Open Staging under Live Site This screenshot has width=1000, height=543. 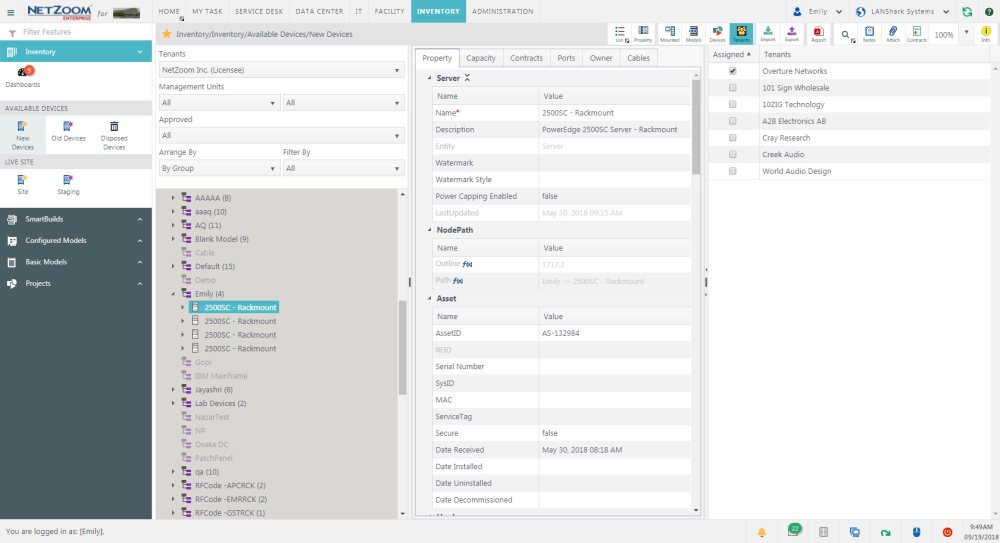[68, 184]
